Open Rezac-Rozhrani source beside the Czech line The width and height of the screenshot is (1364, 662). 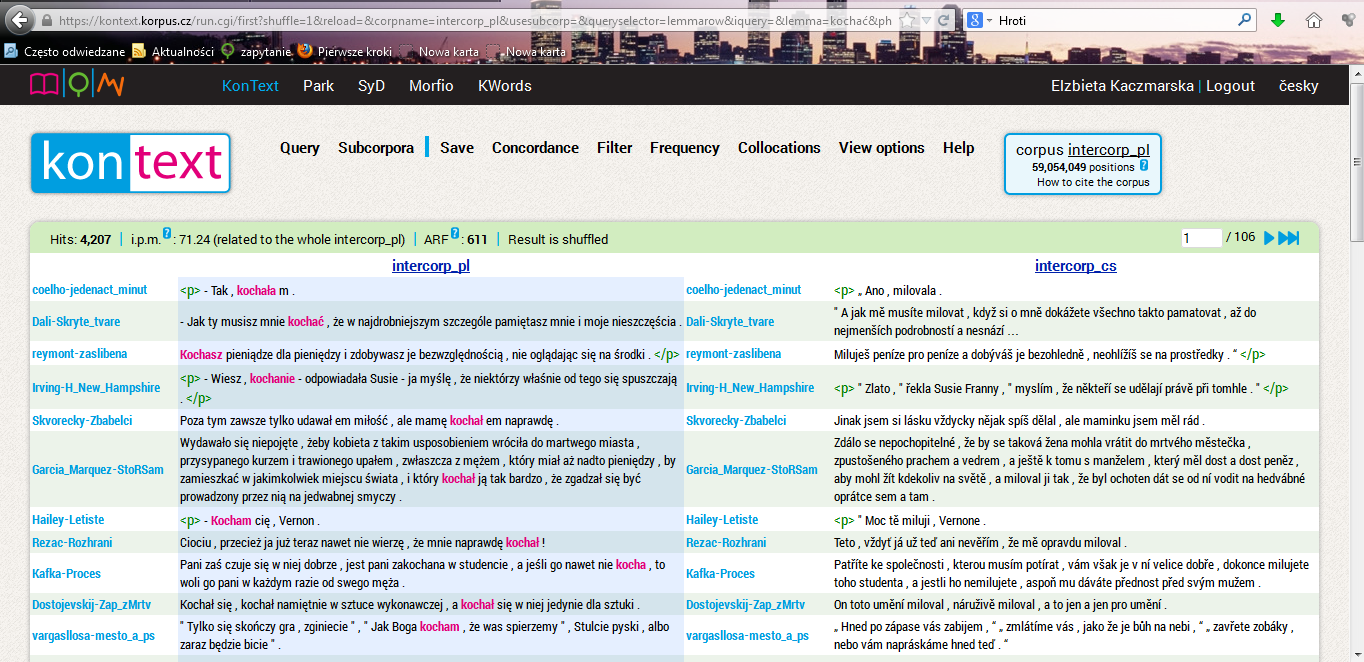tap(726, 543)
